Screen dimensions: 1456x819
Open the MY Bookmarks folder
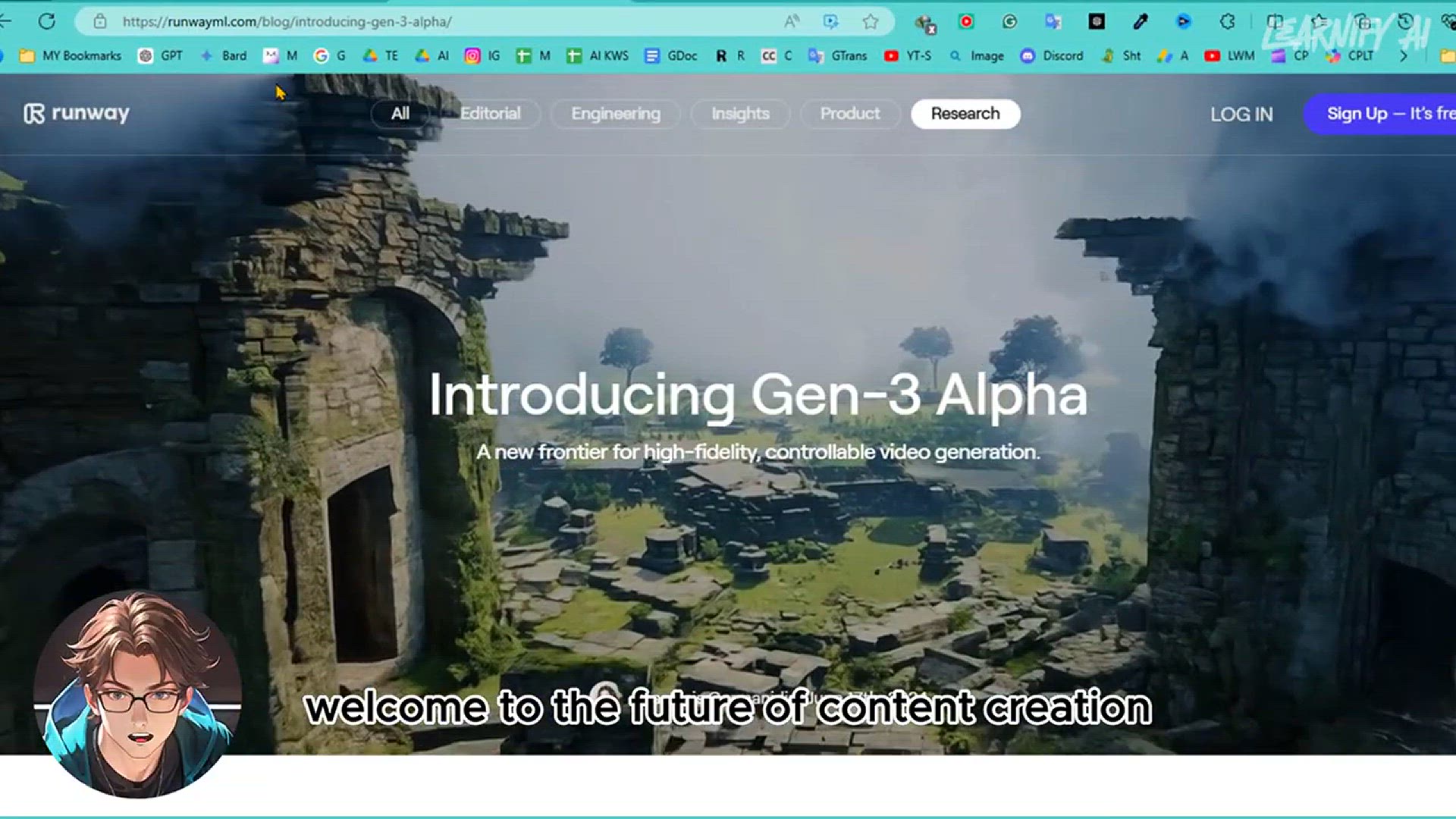pos(71,55)
